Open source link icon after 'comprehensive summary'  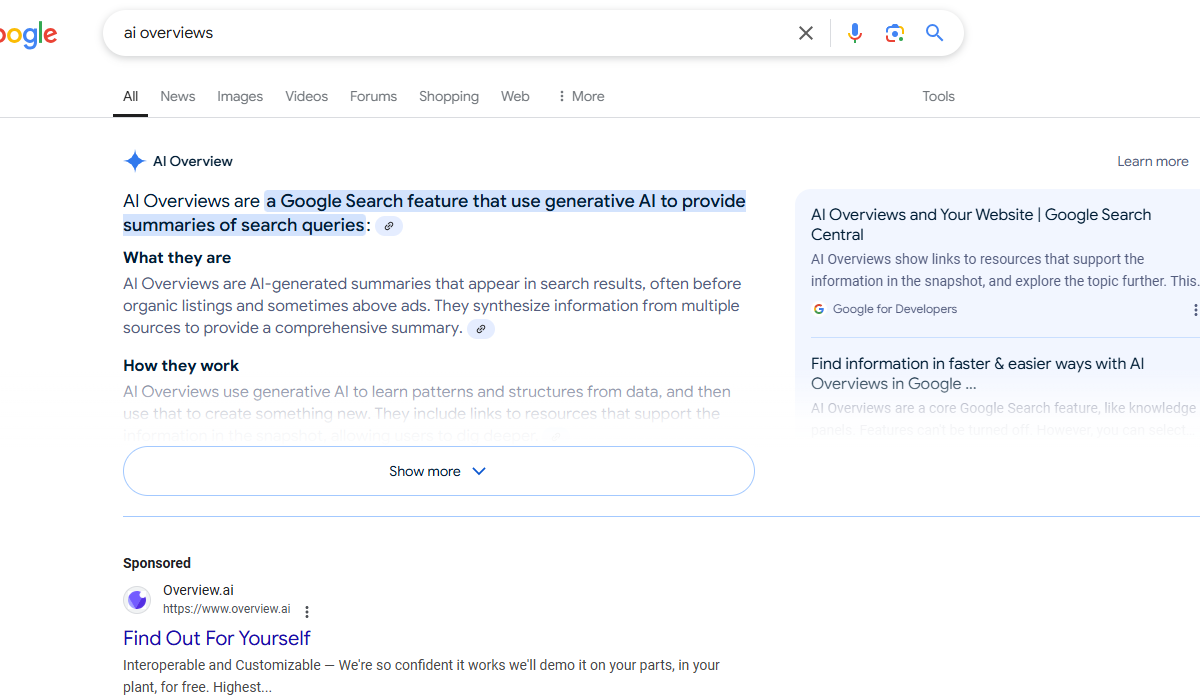tap(481, 329)
